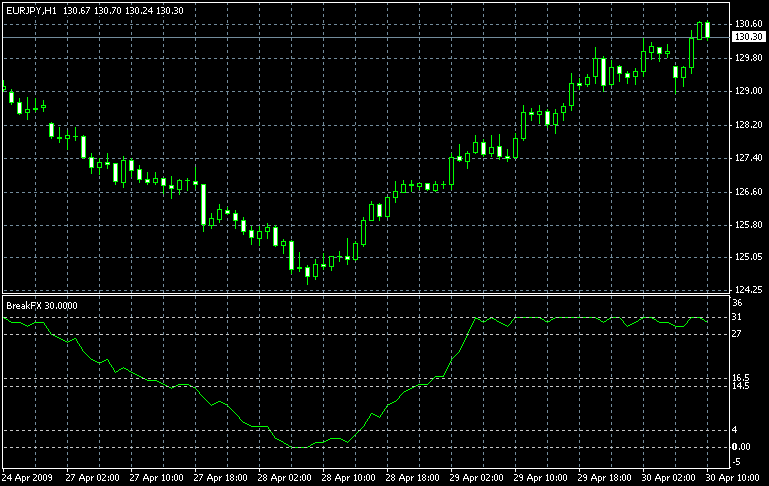Click the 27 Apr 18:00 time label

click(x=221, y=478)
